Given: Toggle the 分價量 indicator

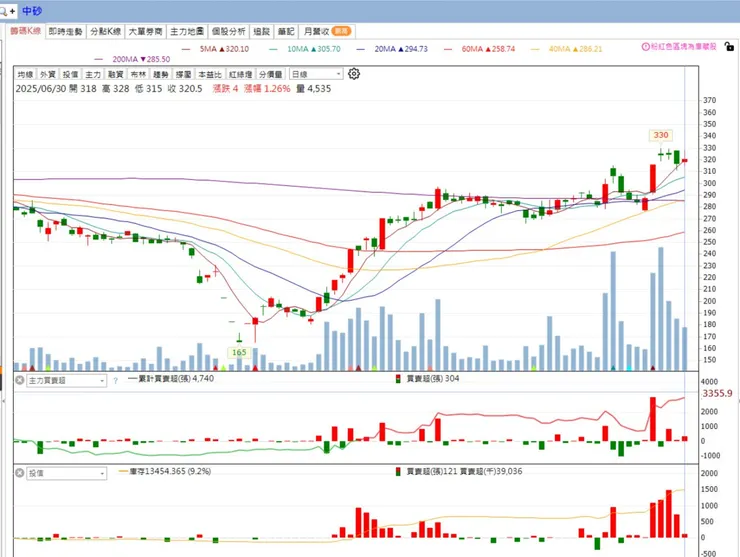Looking at the screenshot, I should pyautogui.click(x=271, y=74).
